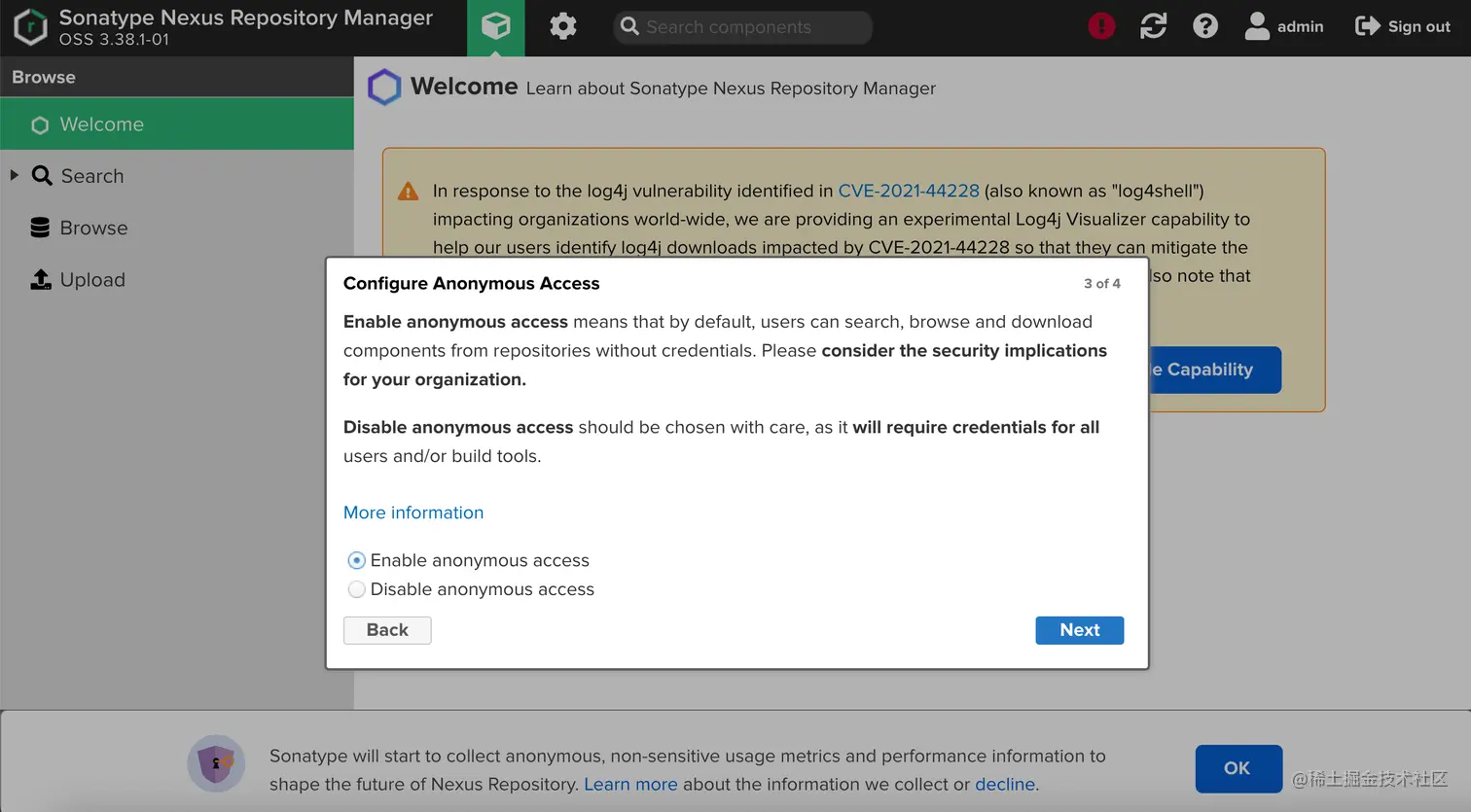
Task: Select Enable anonymous access
Action: (357, 560)
